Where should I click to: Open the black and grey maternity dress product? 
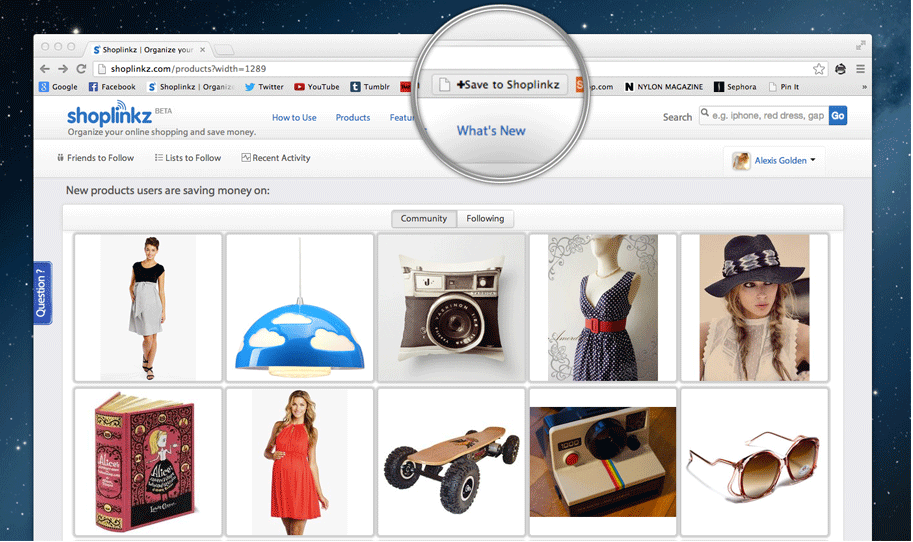tap(148, 308)
